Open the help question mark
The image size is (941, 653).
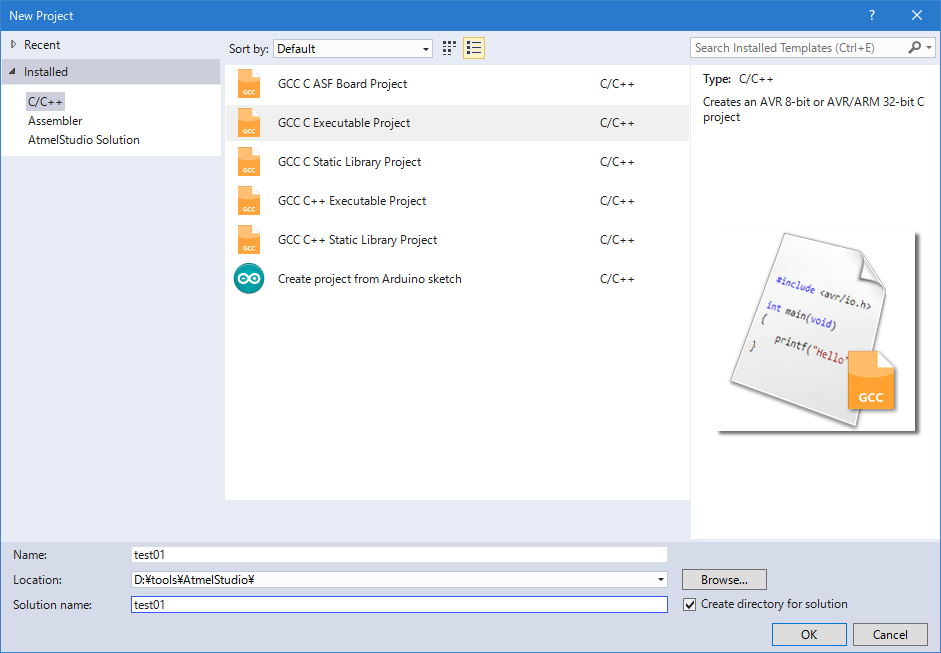(x=872, y=16)
